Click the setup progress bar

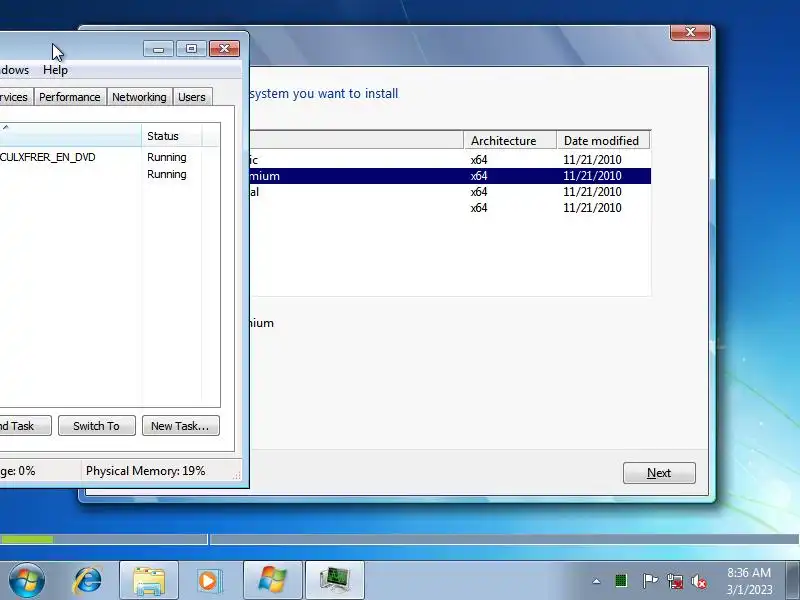click(400, 539)
